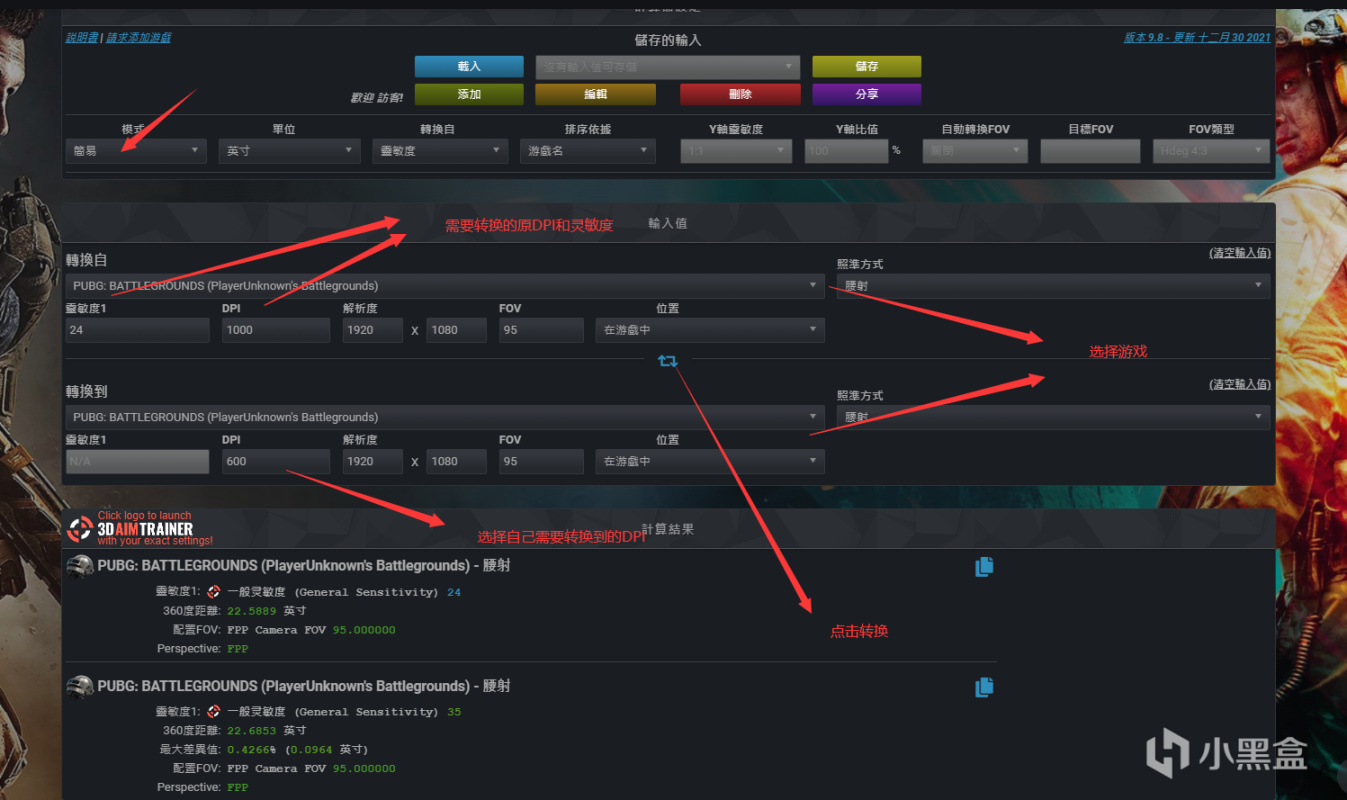This screenshot has height=800, width=1347.
Task: Open the 轉換自 game dropdown for PUBG
Action: [445, 286]
